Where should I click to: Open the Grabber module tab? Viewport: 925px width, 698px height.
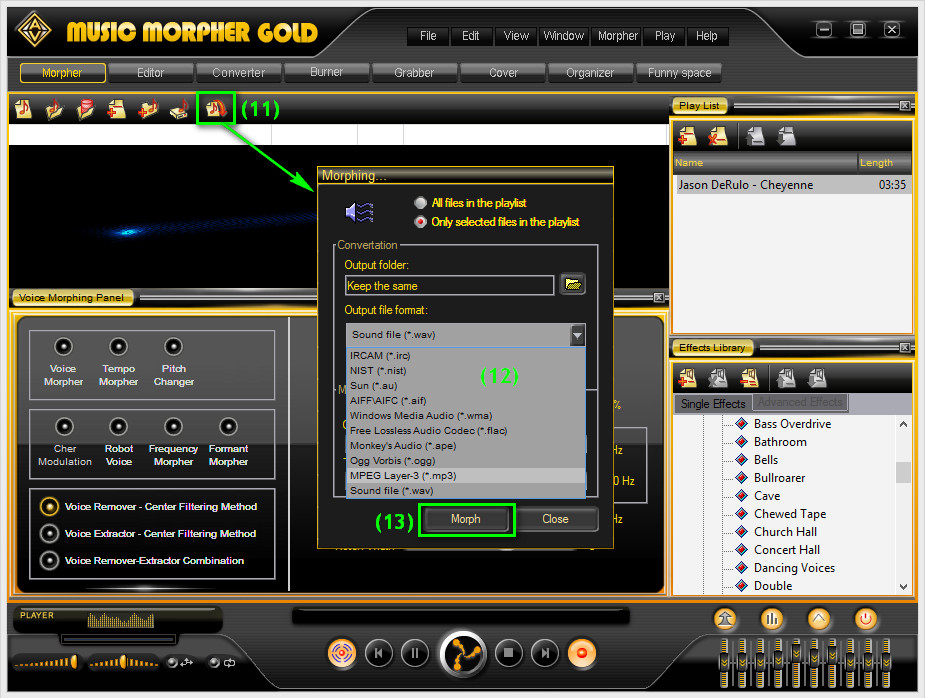(414, 73)
